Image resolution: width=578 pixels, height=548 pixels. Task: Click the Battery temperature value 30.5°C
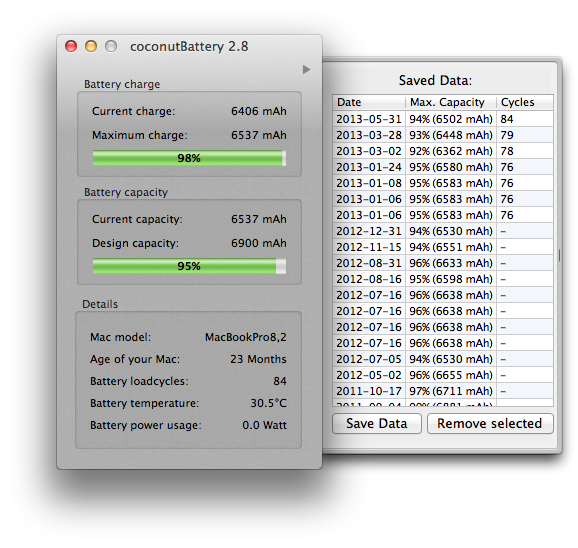[268, 403]
